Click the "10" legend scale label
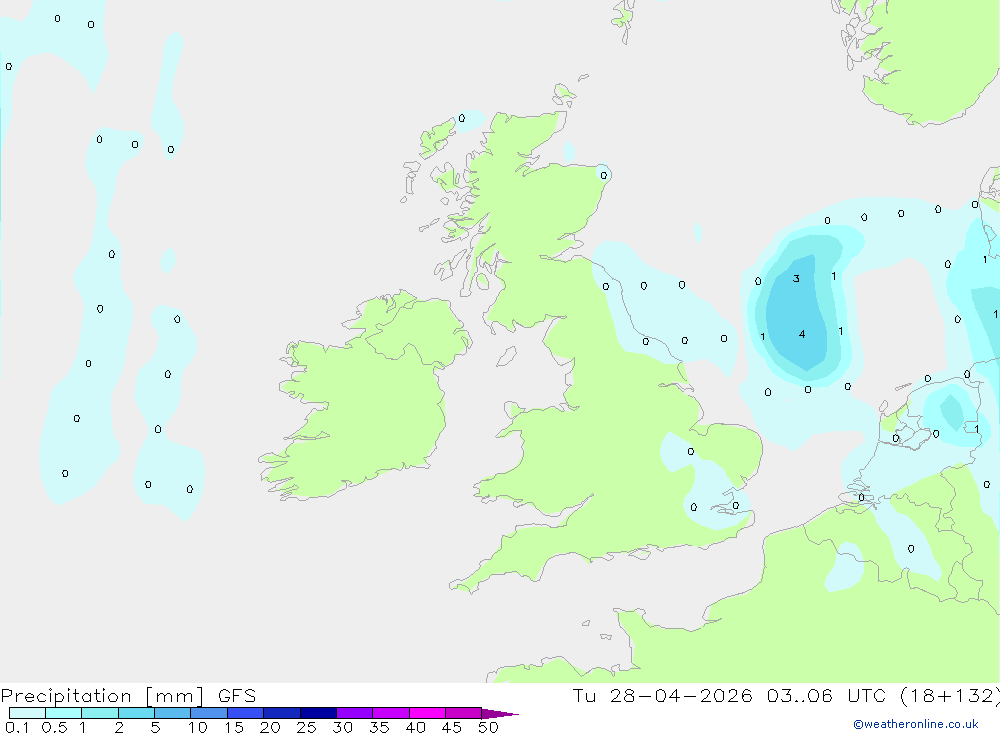 pyautogui.click(x=198, y=727)
